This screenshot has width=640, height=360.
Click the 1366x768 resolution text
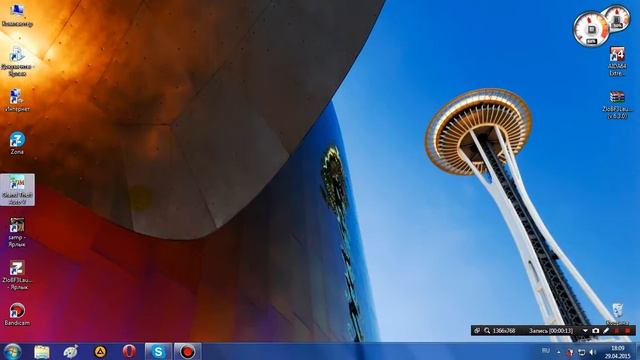coord(504,331)
